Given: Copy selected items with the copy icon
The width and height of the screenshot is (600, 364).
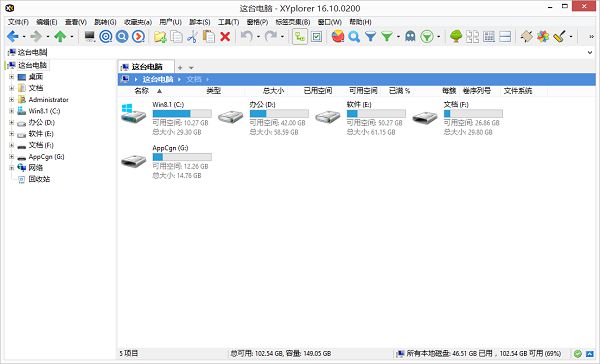Looking at the screenshot, I should [x=176, y=36].
